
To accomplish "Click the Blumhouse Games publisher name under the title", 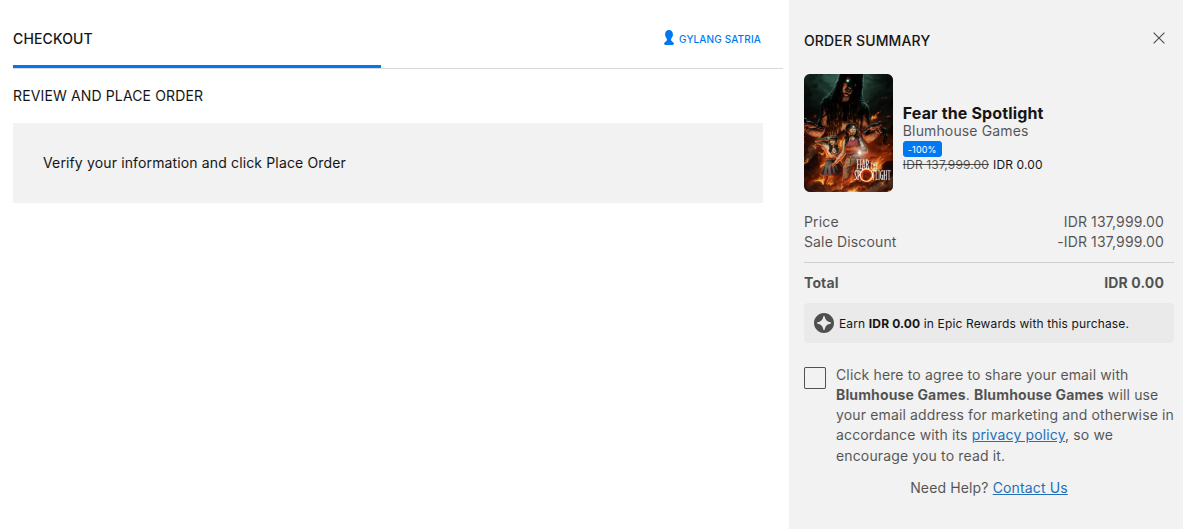I will [x=965, y=131].
